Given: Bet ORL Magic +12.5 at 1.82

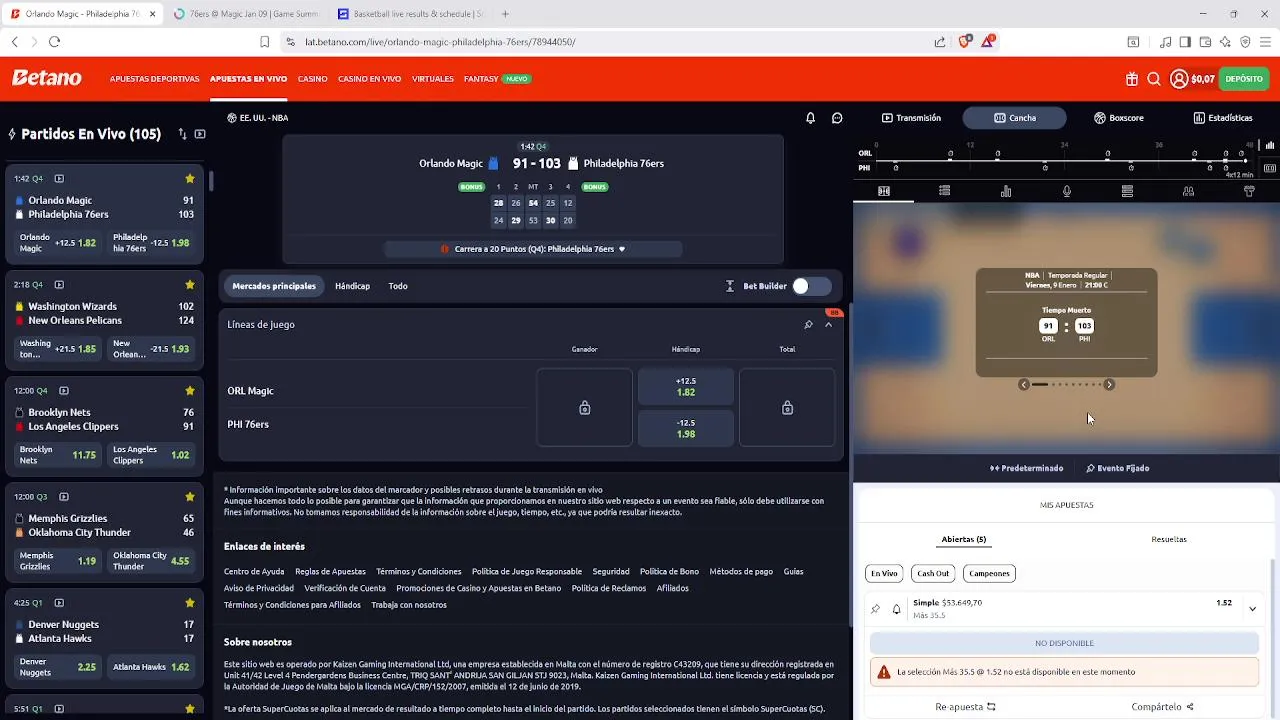Looking at the screenshot, I should tap(686, 387).
